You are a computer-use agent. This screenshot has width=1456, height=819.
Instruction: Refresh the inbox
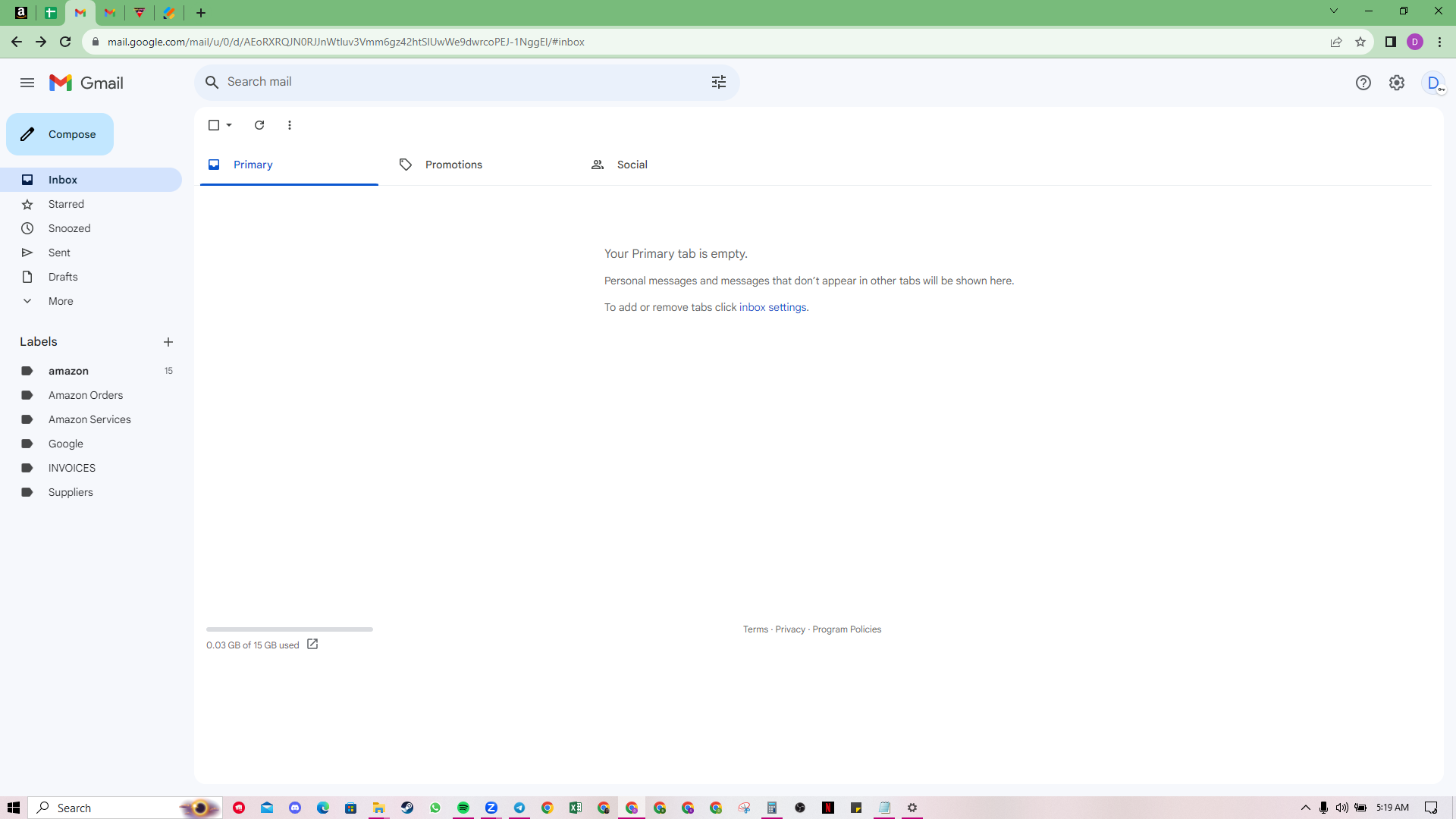(259, 125)
